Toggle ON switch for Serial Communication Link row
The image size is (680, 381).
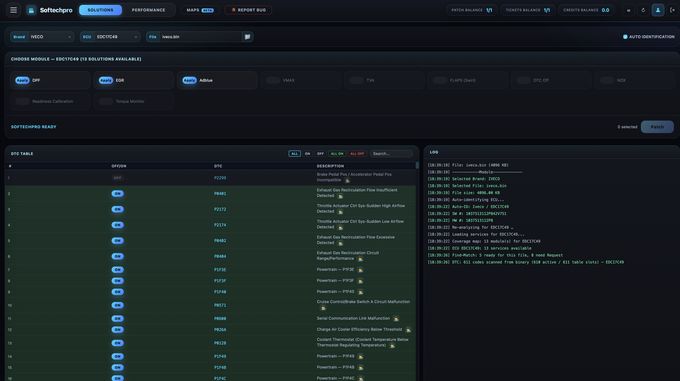pos(117,319)
